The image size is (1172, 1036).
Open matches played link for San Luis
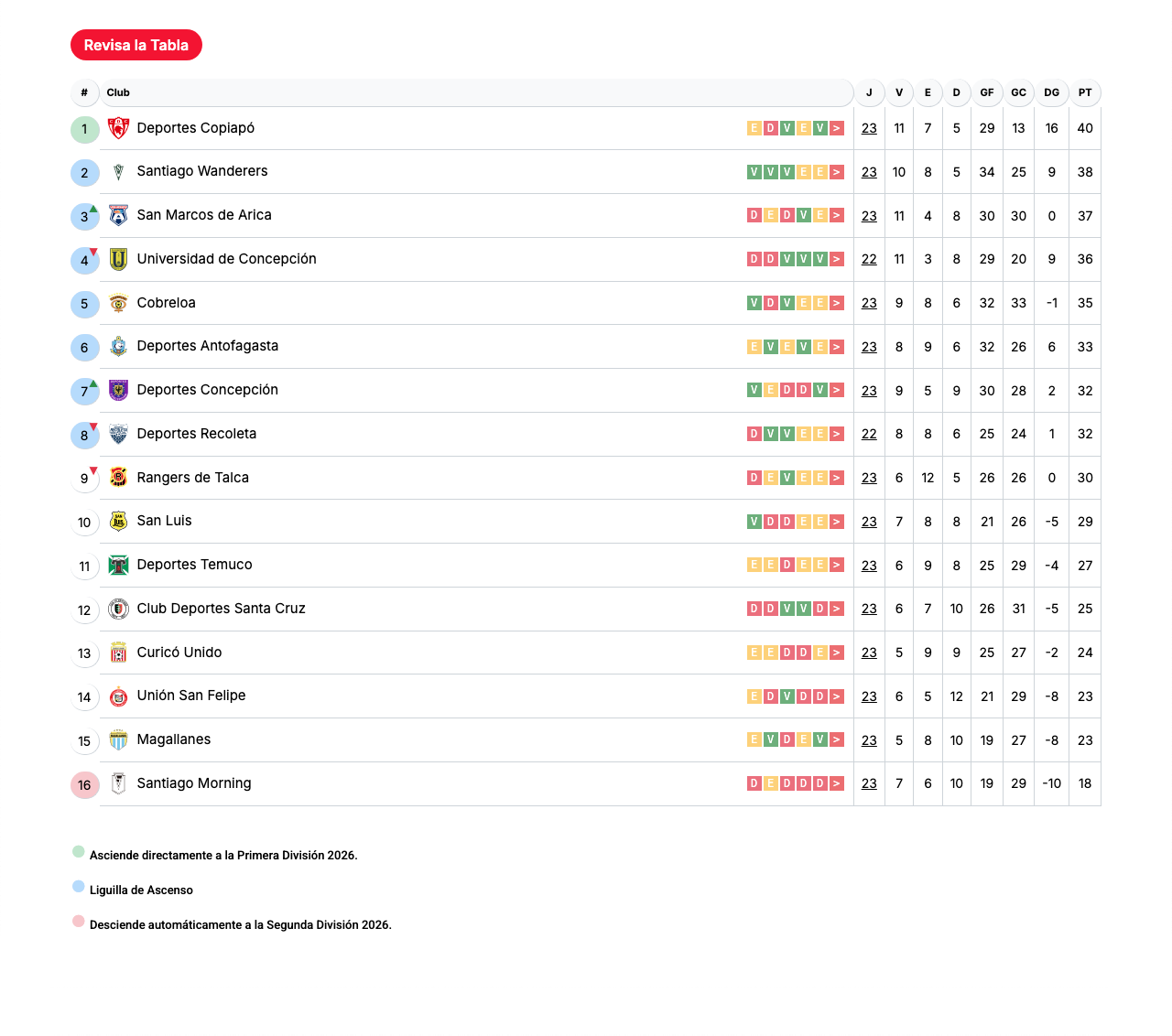[869, 522]
